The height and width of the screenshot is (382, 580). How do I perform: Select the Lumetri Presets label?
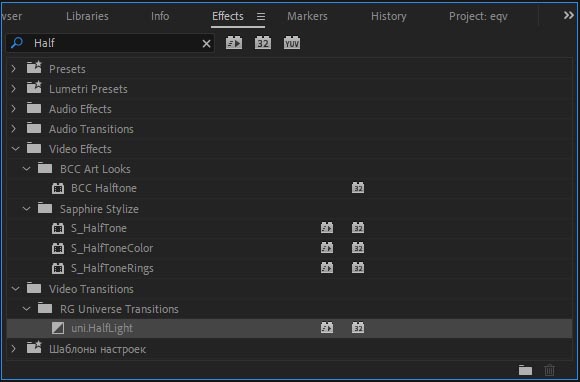coord(88,89)
